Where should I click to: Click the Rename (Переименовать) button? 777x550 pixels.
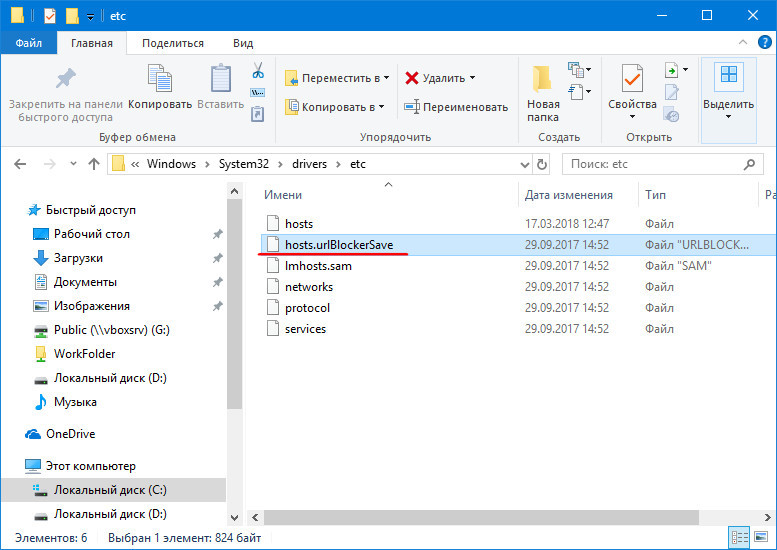[456, 107]
